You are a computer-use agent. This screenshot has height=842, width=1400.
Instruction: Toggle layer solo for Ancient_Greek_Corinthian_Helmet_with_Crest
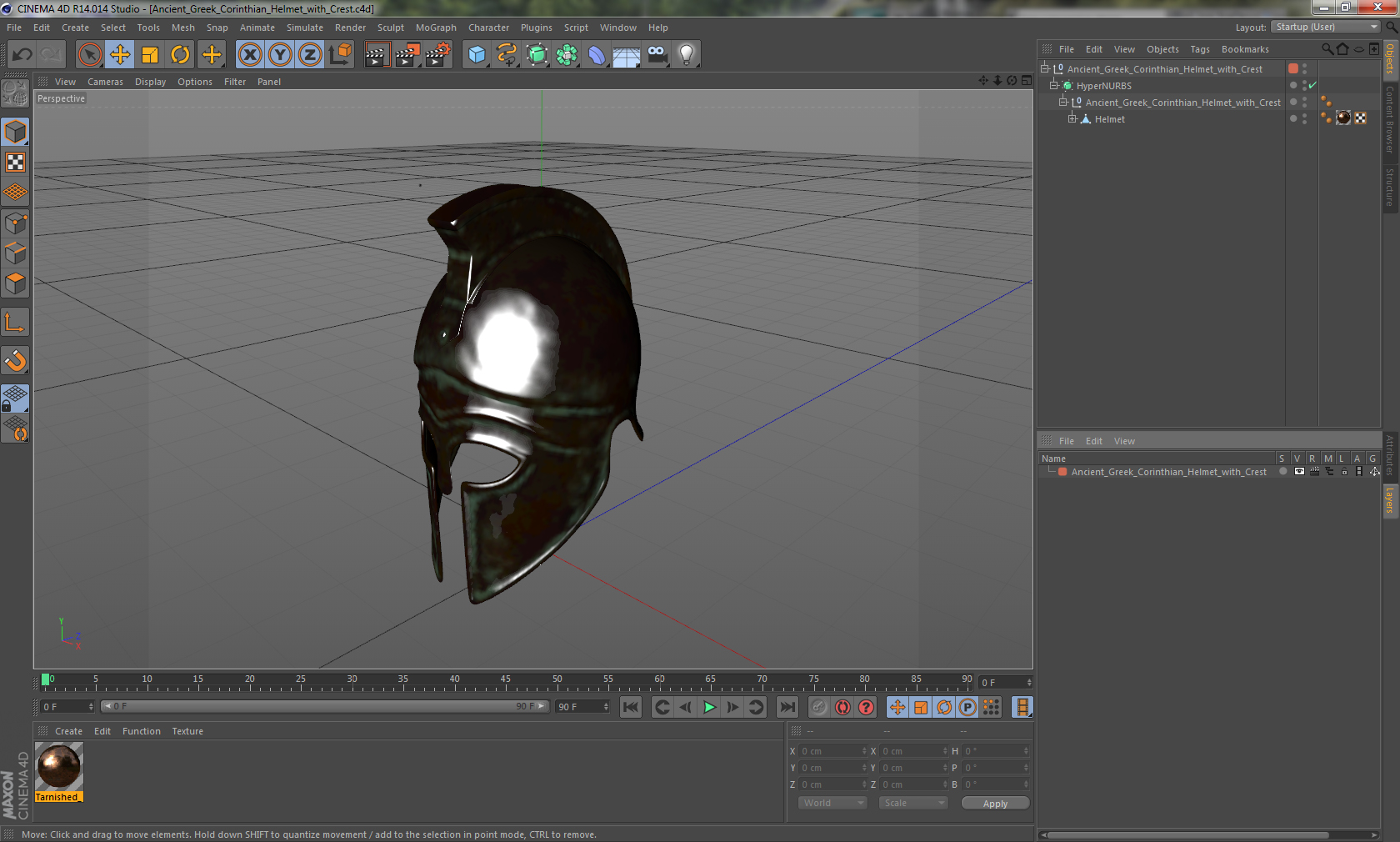[1283, 472]
